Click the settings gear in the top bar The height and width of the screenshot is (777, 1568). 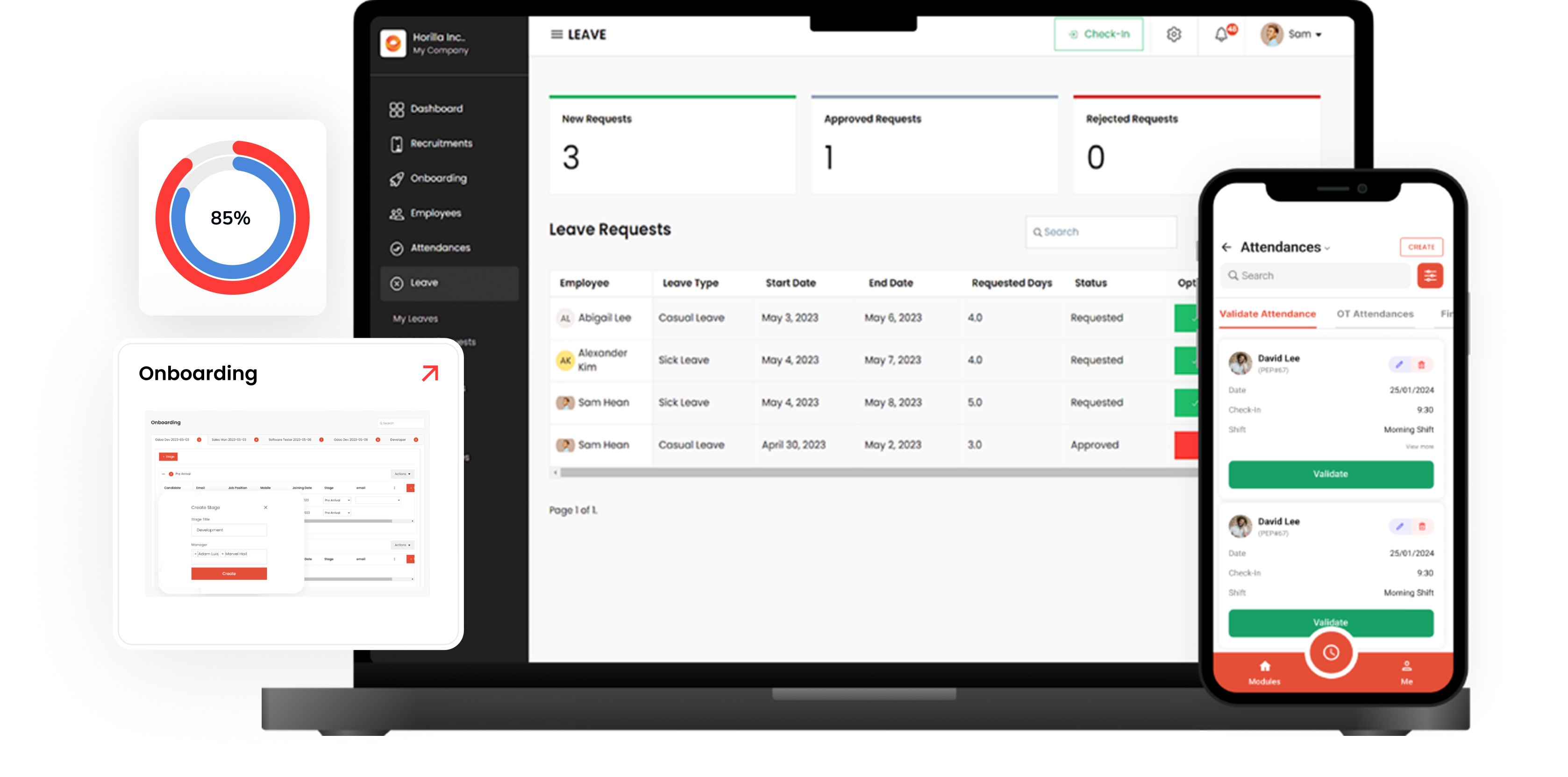click(x=1174, y=35)
